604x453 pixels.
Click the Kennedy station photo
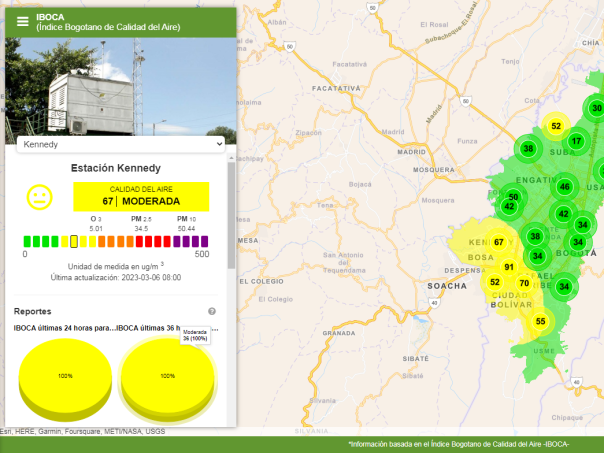[x=120, y=85]
